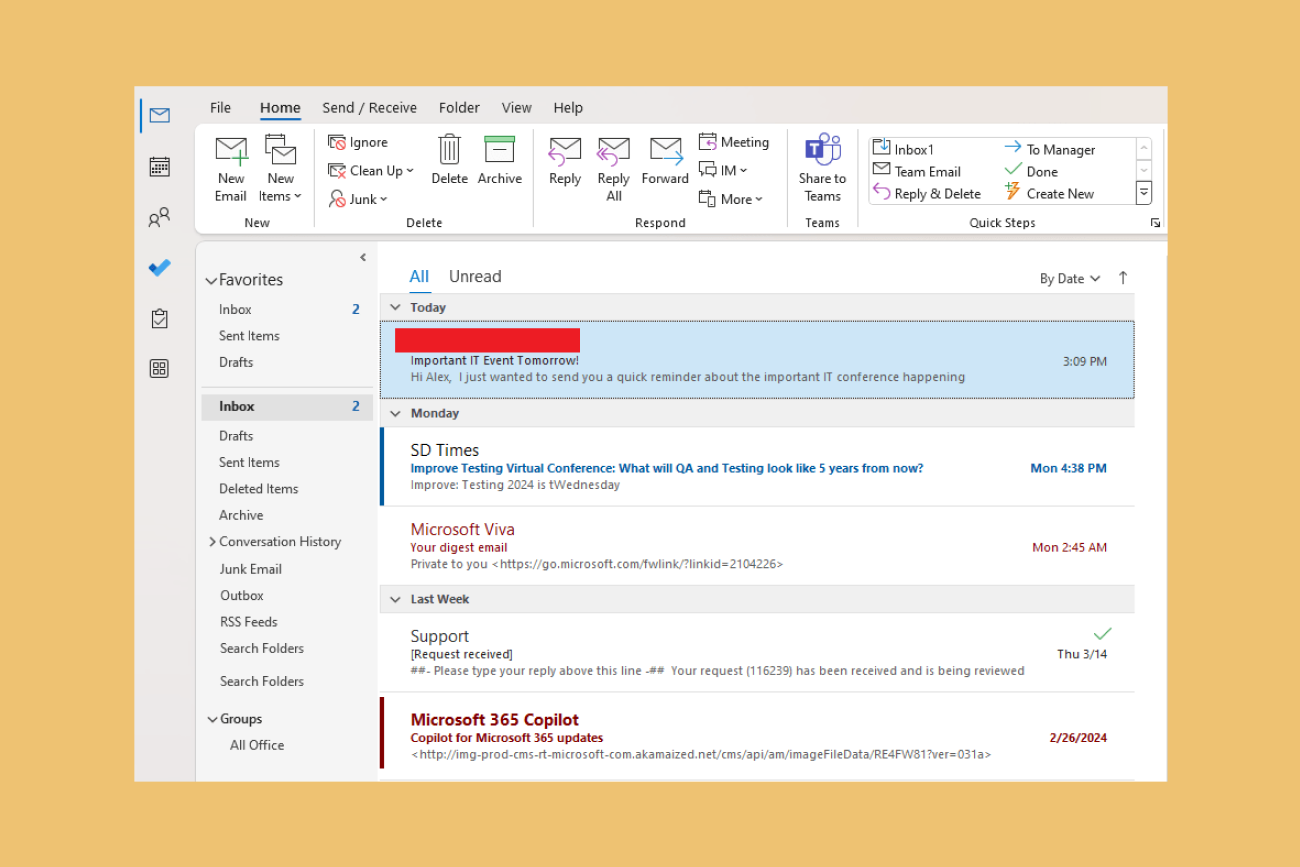
Task: Open the Support Request received email
Action: click(x=758, y=652)
